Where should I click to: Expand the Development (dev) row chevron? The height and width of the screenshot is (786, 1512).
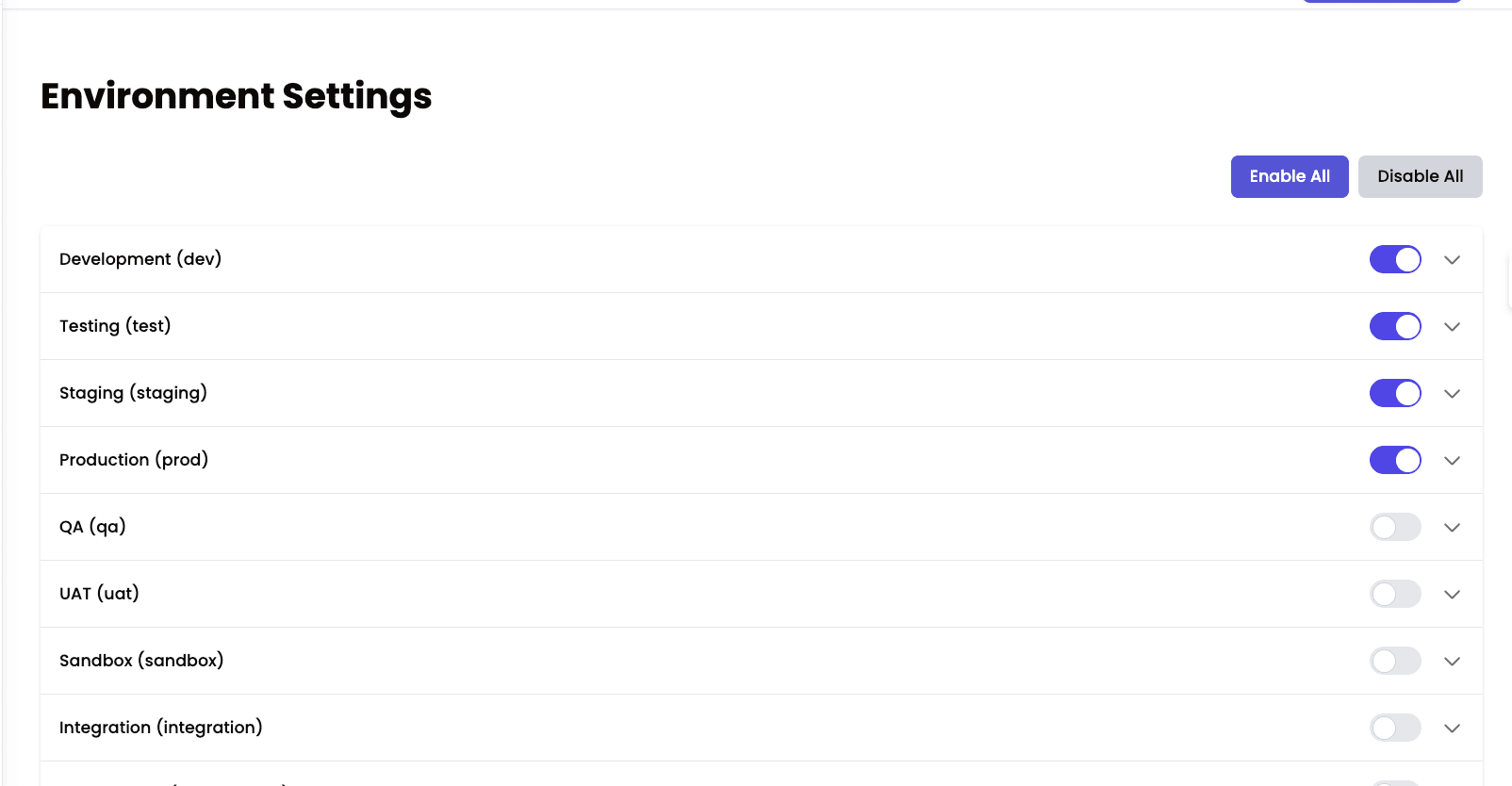tap(1452, 260)
